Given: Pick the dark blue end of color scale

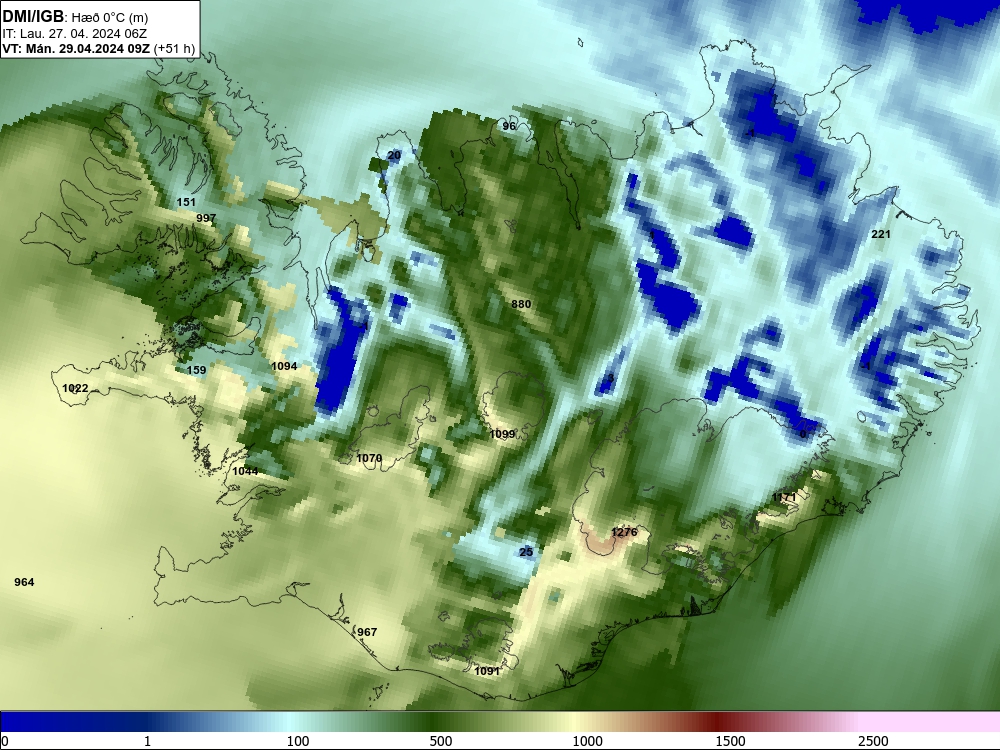Looking at the screenshot, I should coord(38,722).
